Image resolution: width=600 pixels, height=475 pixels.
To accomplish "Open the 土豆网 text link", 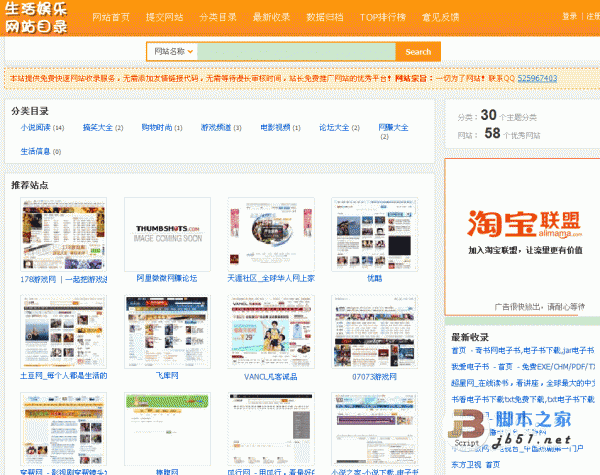I will (x=64, y=375).
